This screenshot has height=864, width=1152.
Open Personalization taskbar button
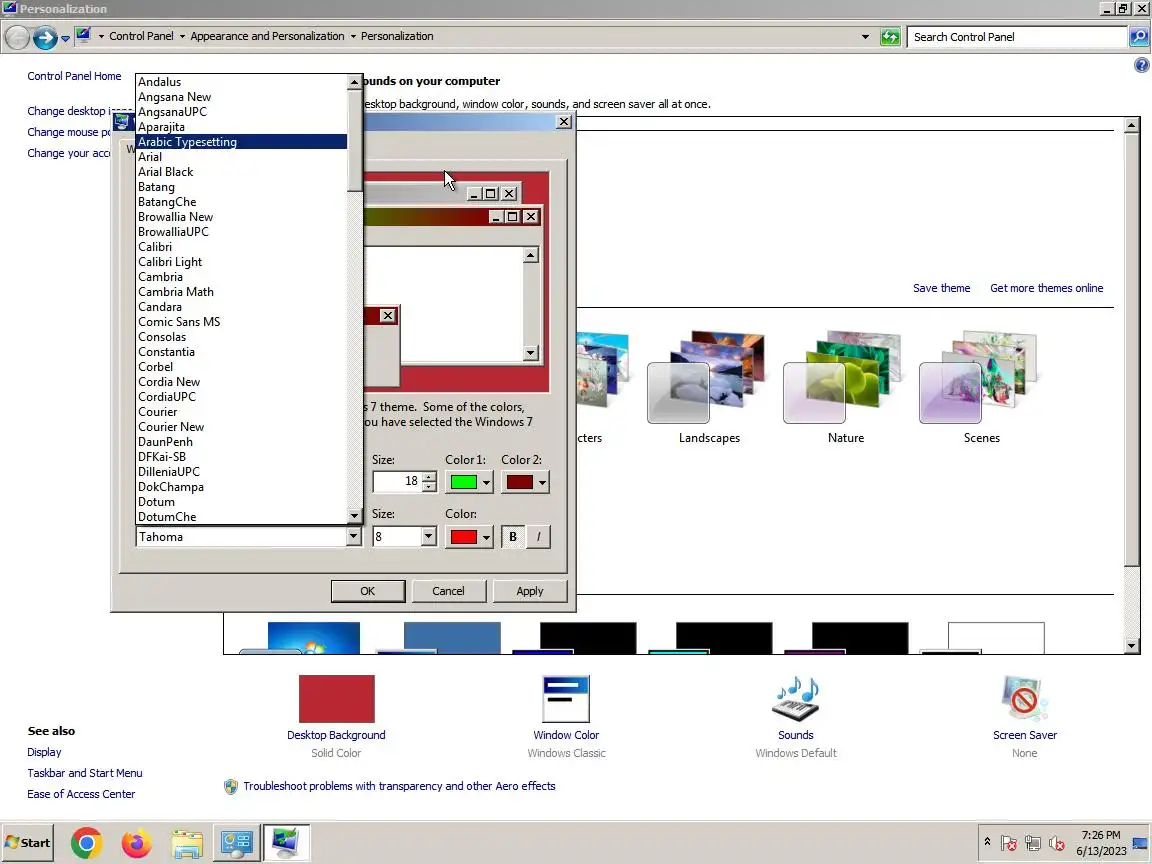(287, 843)
